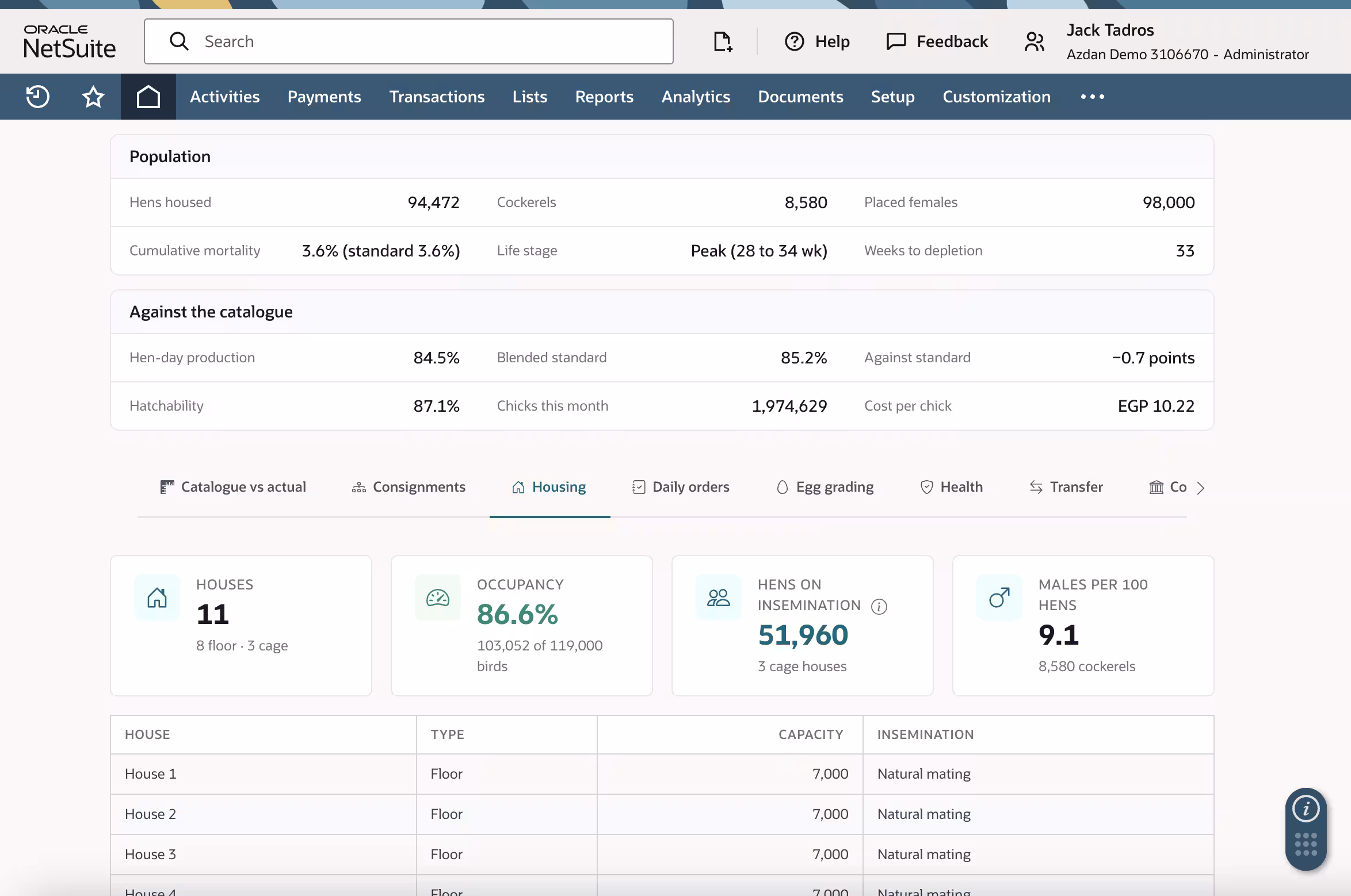
Task: Click Jack Tadros account name
Action: click(1110, 30)
